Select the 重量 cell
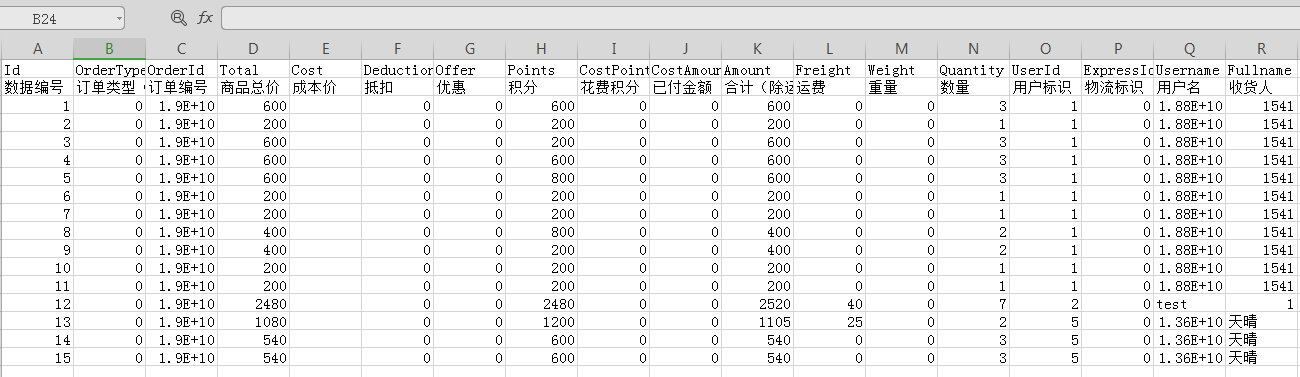Screen dimensions: 1300x377 point(901,88)
